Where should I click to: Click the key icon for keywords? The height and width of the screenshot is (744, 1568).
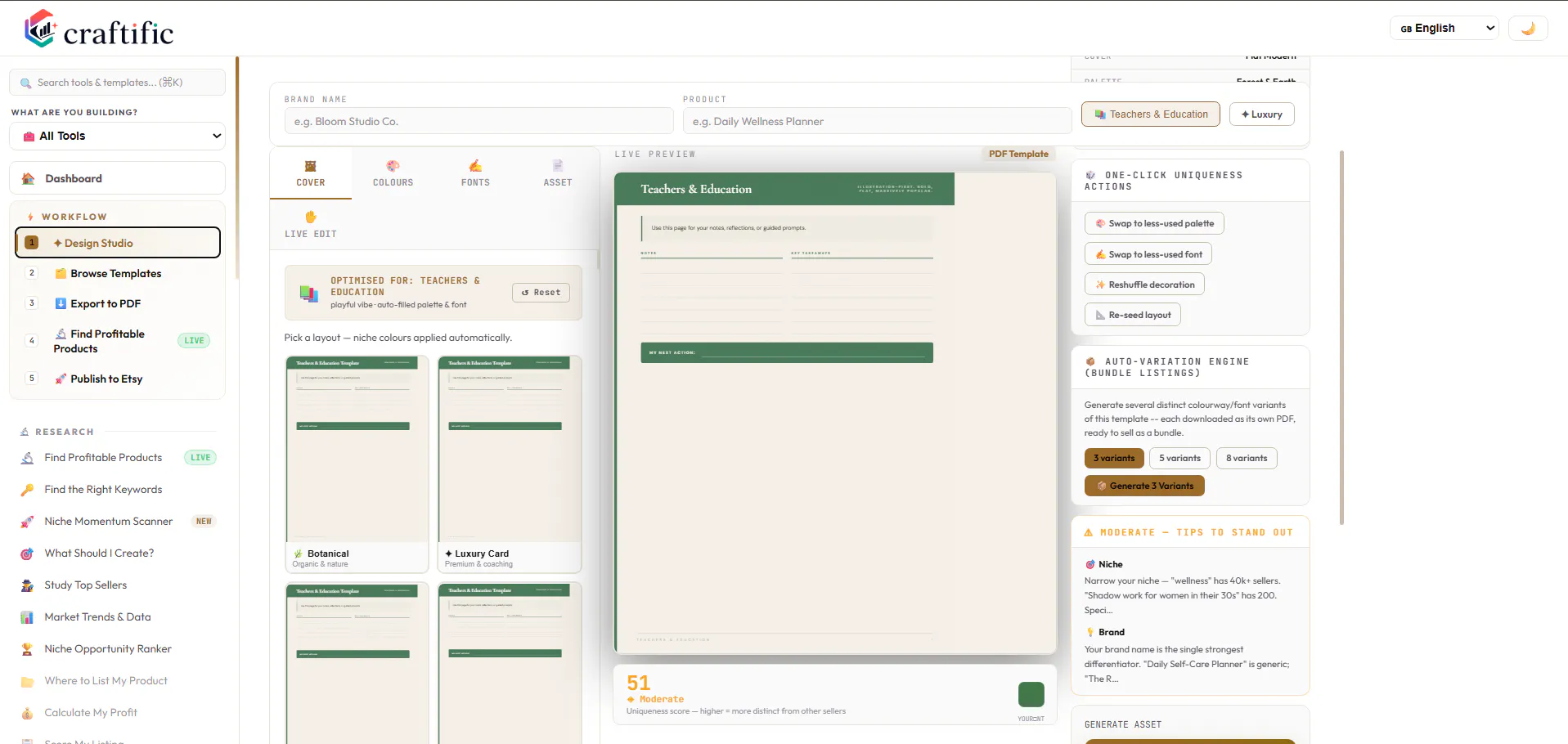(28, 490)
